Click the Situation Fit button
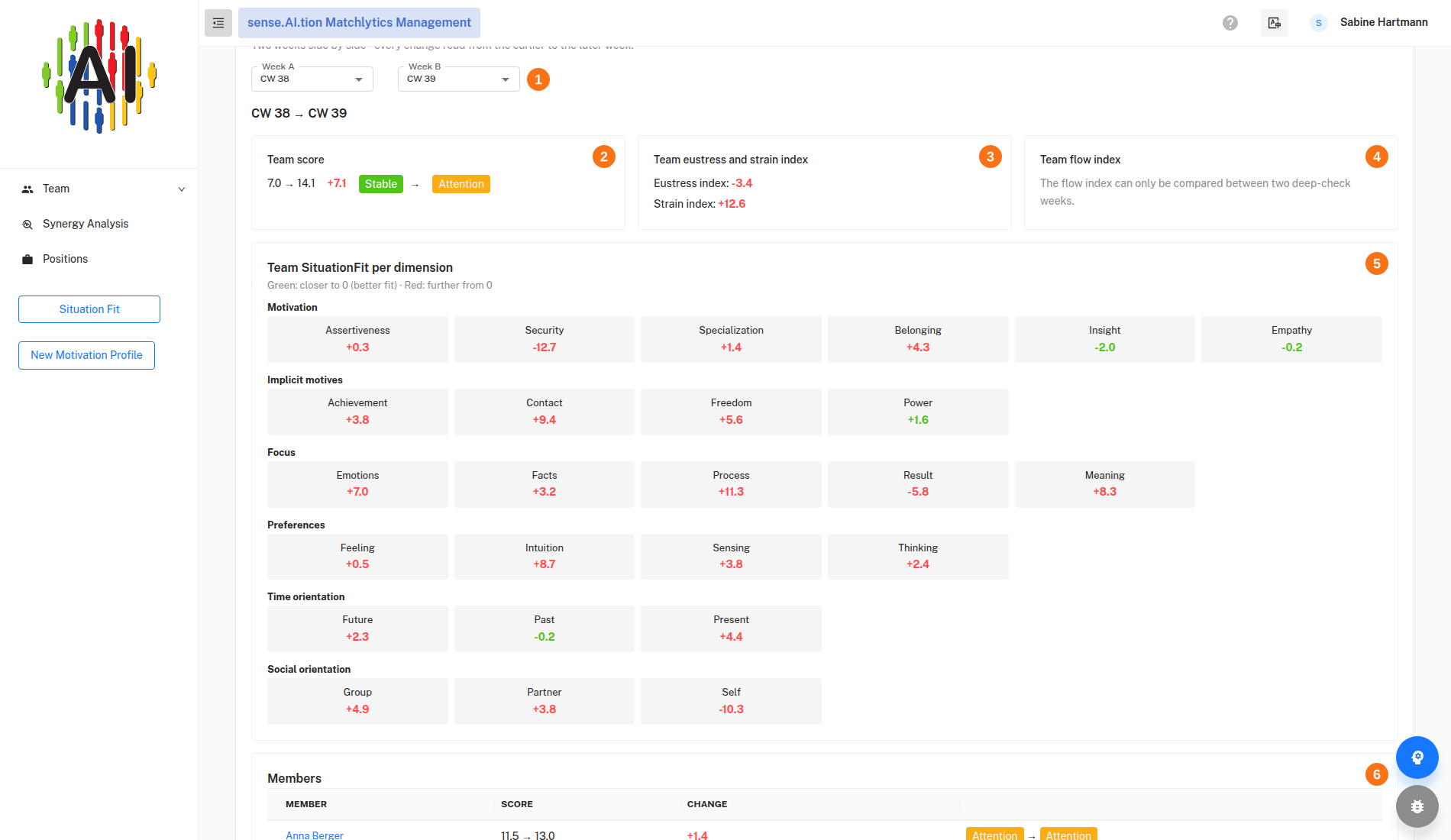 click(x=89, y=309)
